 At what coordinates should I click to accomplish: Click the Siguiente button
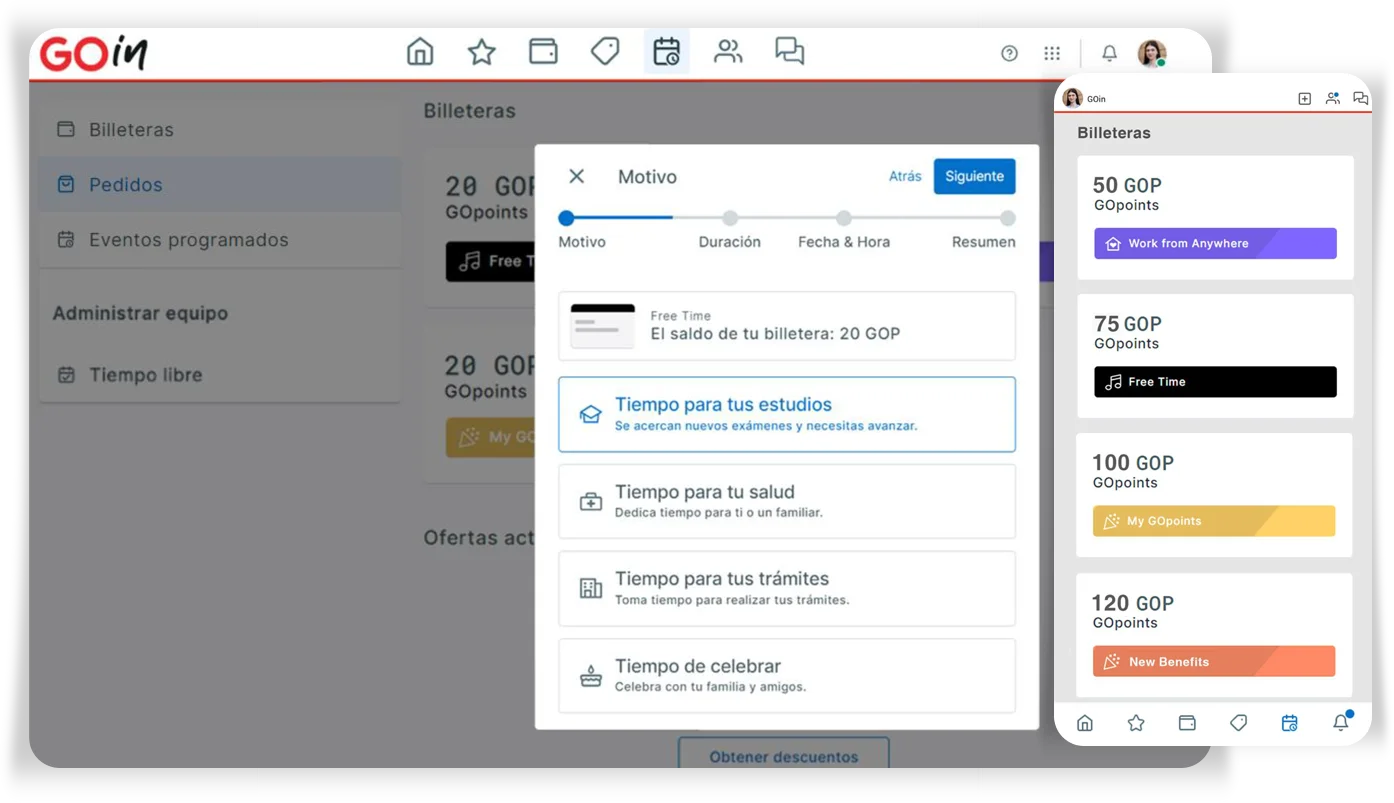point(974,176)
